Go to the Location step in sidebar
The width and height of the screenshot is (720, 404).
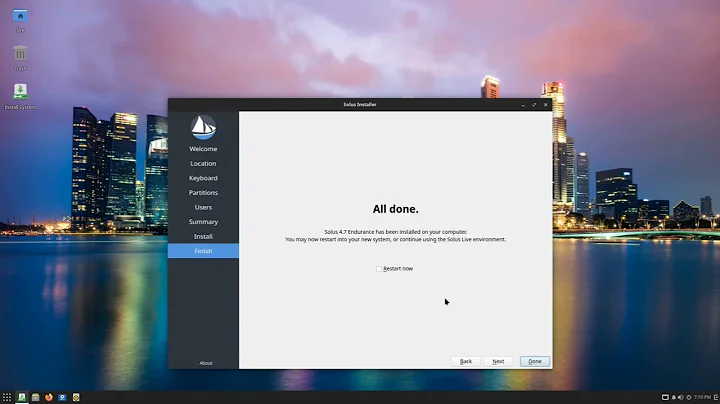(x=203, y=163)
